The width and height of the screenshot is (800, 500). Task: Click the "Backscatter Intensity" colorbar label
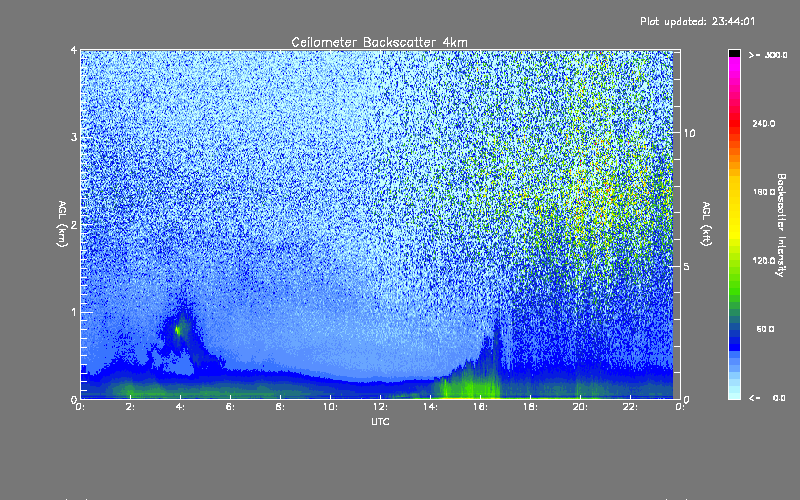[781, 225]
